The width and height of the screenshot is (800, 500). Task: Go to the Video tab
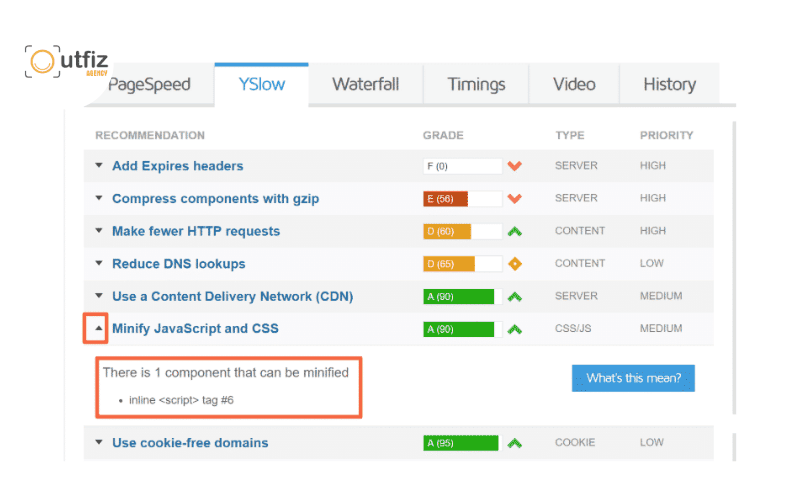coord(574,84)
